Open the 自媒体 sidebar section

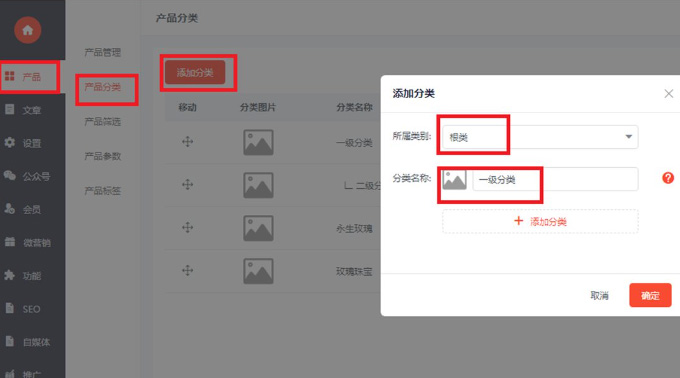(x=36, y=342)
